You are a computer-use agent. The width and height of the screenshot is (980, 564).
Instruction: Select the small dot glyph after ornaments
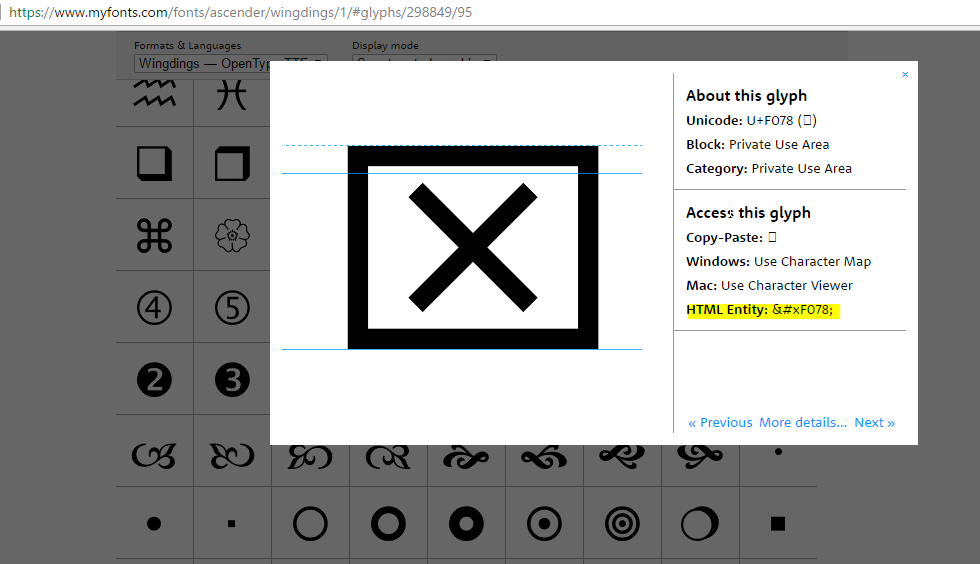coord(778,451)
